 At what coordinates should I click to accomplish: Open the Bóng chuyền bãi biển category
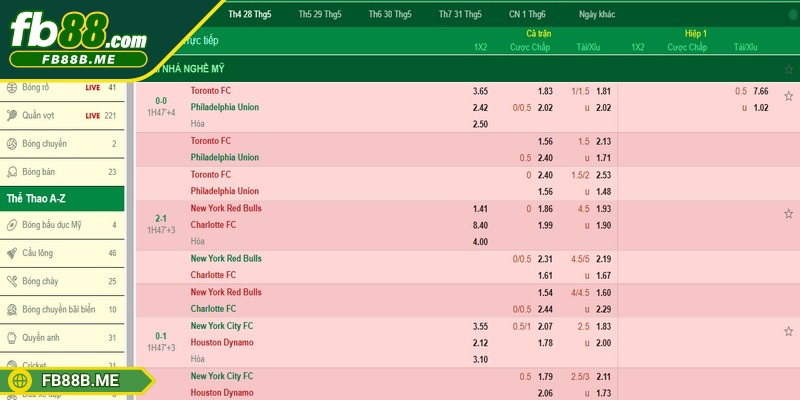62,309
